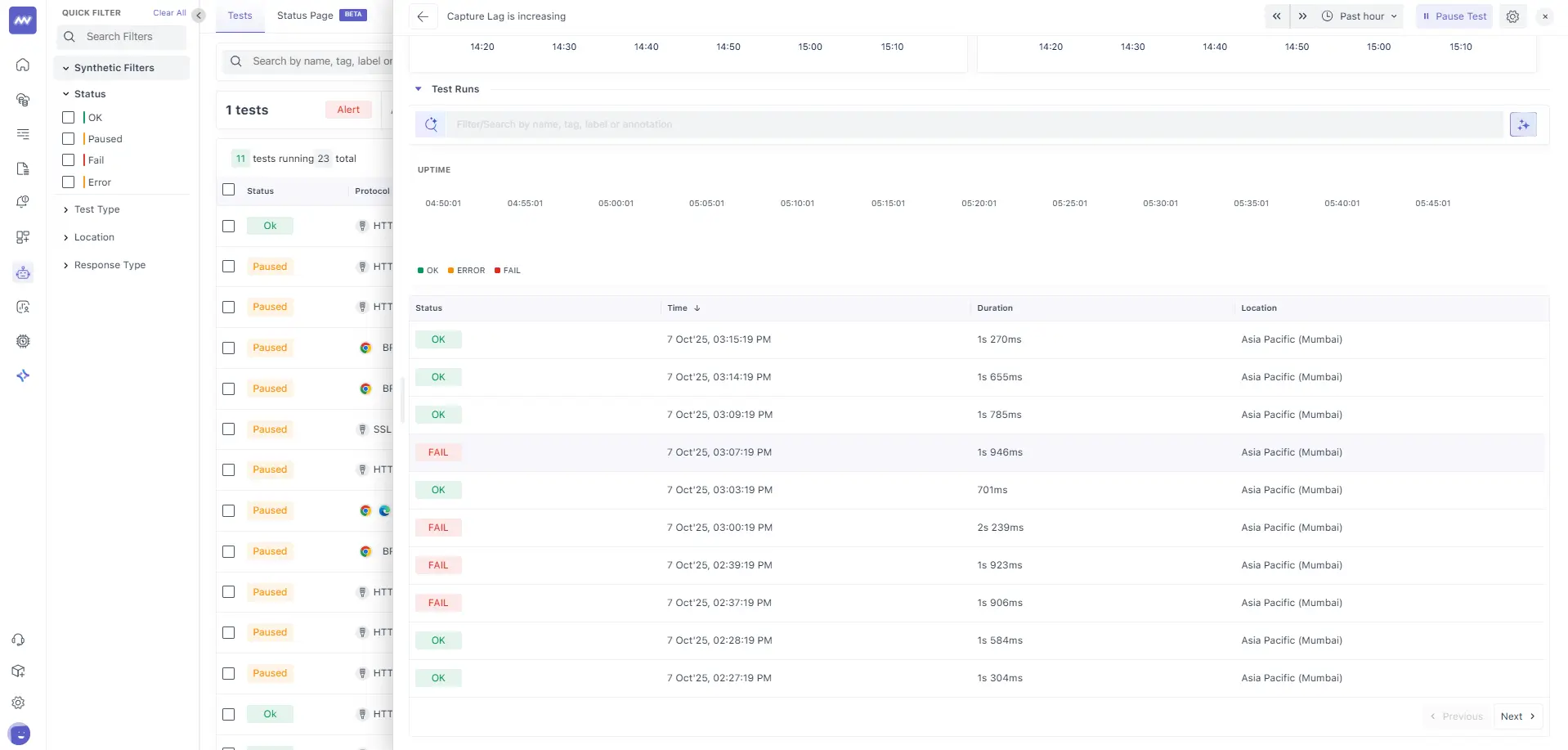Viewport: 1568px width, 750px height.
Task: Switch to the Status Page tab
Action: click(305, 16)
